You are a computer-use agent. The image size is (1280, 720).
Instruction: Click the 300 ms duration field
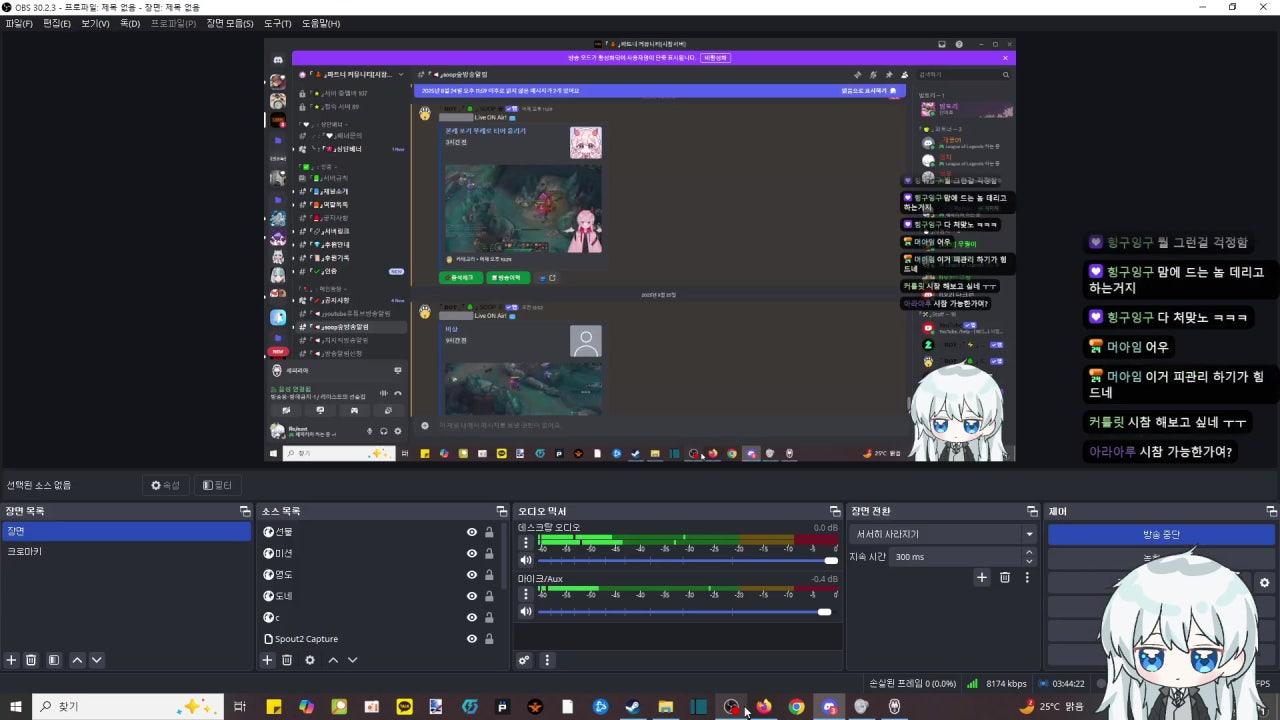click(x=955, y=557)
